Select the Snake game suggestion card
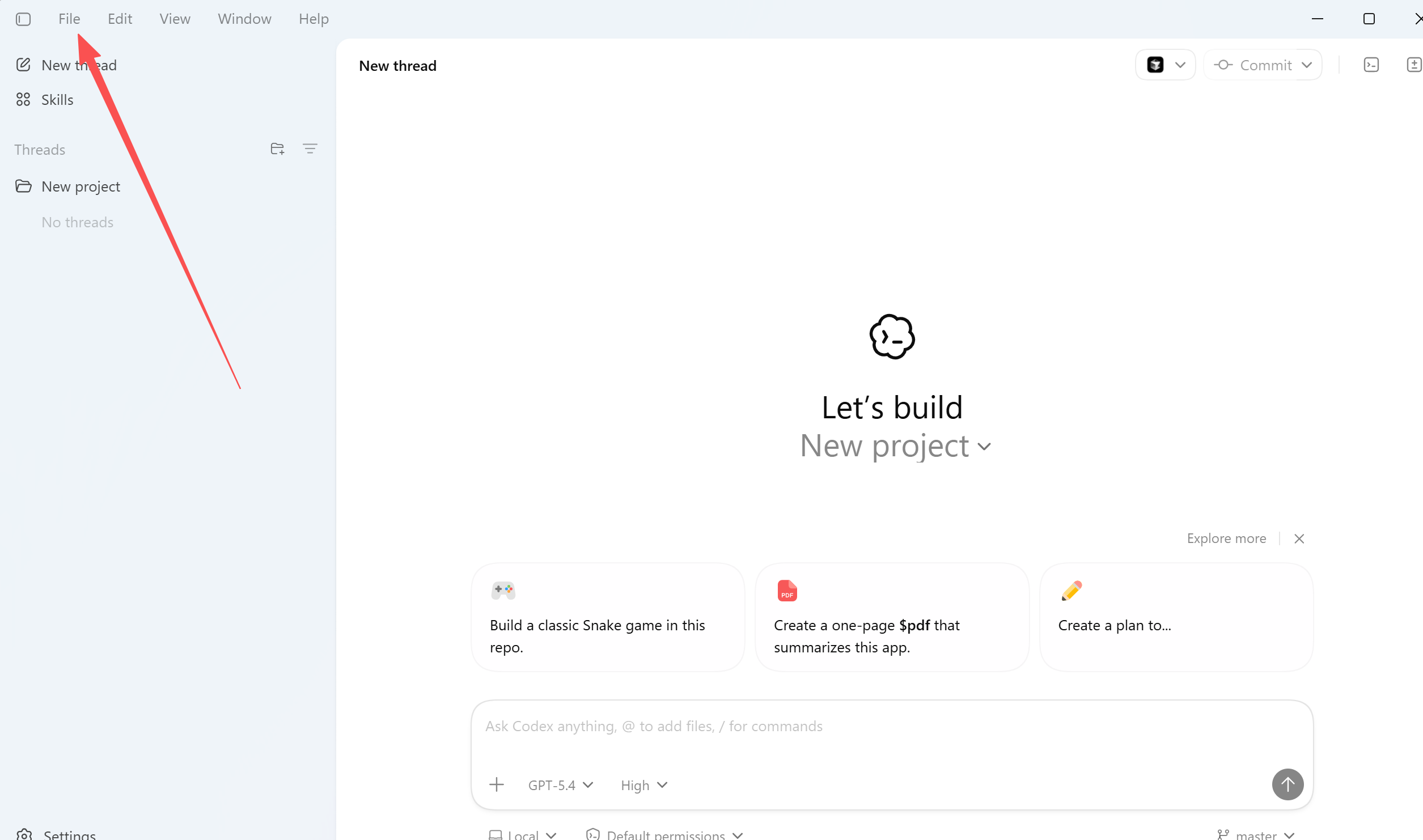The width and height of the screenshot is (1423, 840). (x=608, y=617)
